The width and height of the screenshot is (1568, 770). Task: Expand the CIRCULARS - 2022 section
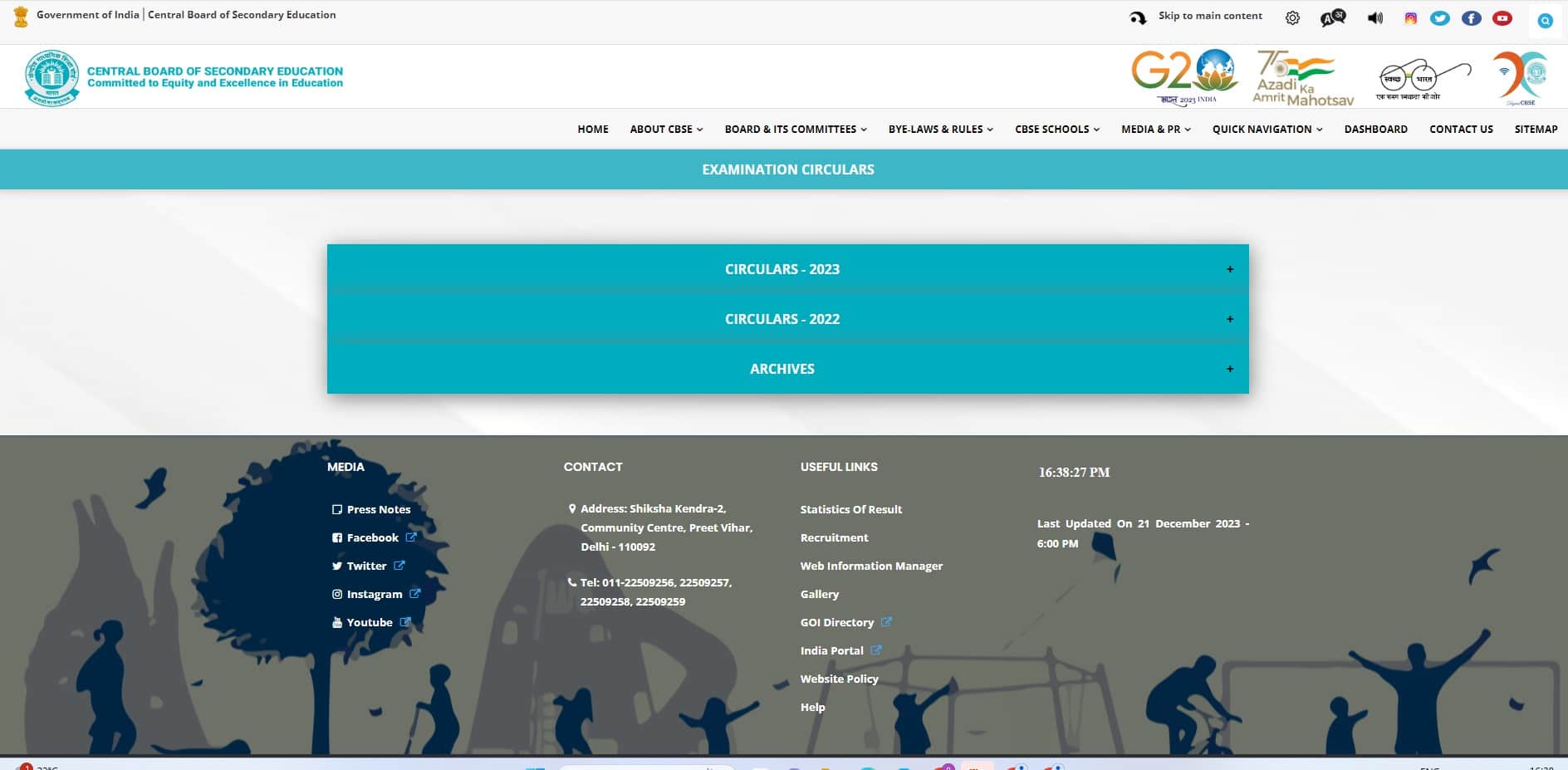[x=782, y=318]
